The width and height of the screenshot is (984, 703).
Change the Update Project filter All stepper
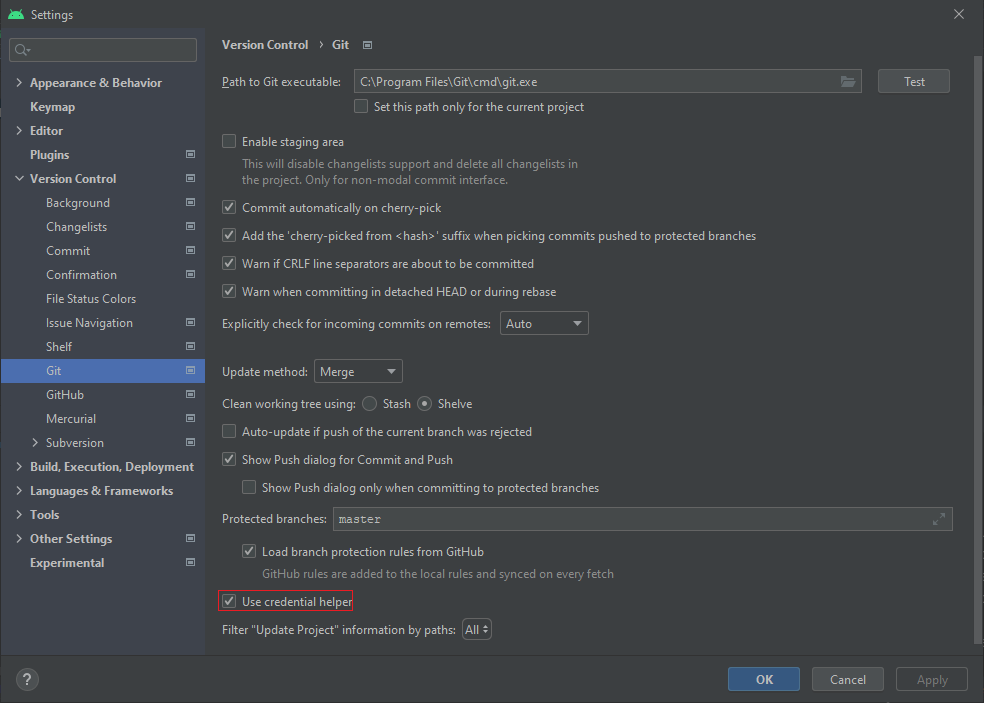click(x=477, y=630)
